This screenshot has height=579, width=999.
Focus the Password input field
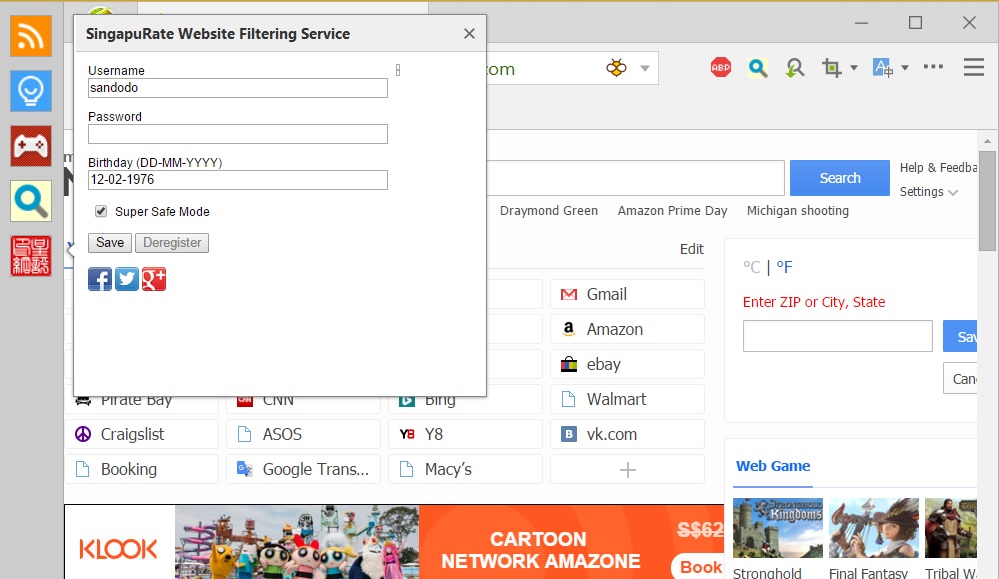pyautogui.click(x=238, y=134)
